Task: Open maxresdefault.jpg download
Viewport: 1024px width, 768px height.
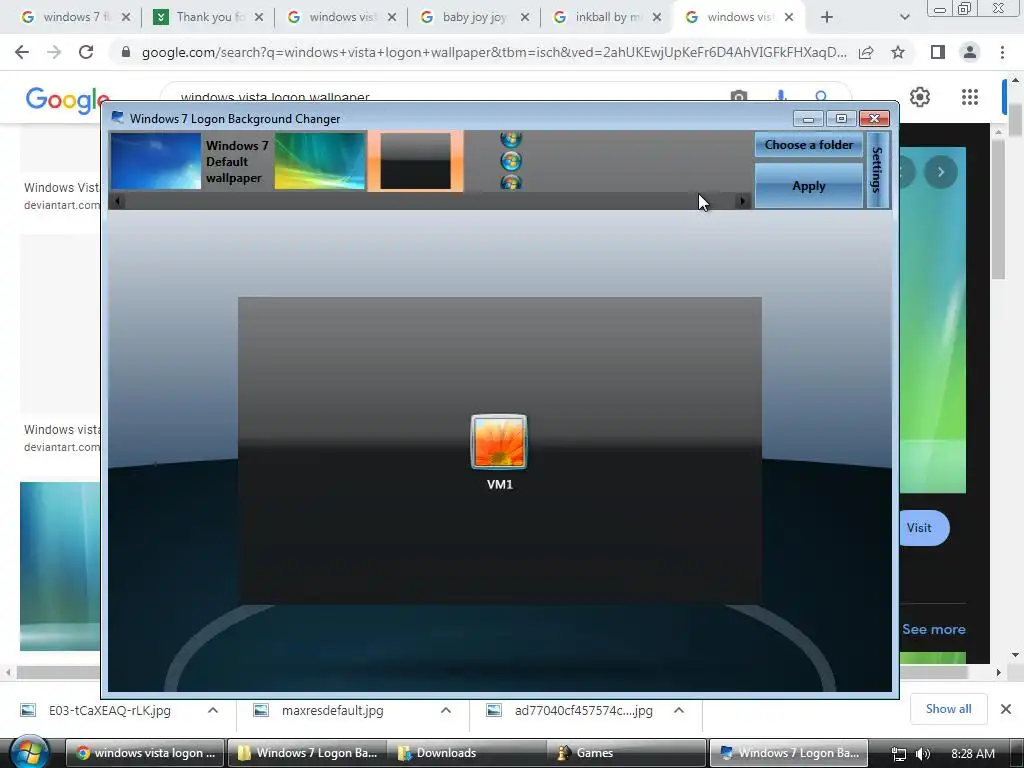Action: 332,711
